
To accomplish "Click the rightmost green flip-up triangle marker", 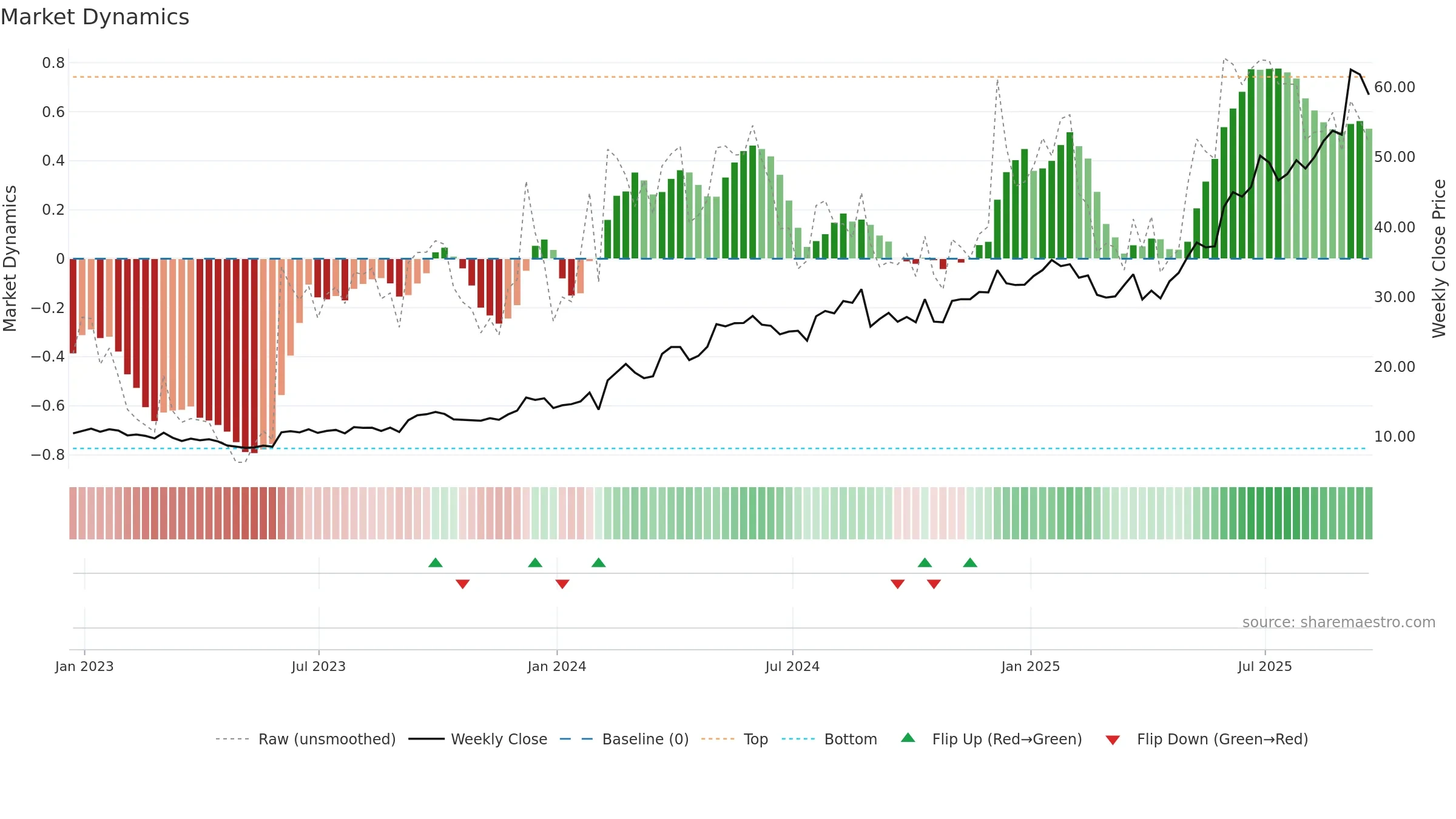I will [970, 562].
